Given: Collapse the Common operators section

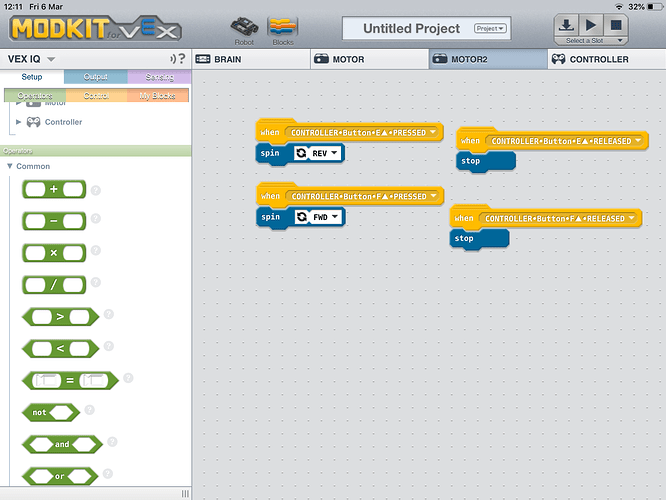Looking at the screenshot, I should click(x=10, y=166).
